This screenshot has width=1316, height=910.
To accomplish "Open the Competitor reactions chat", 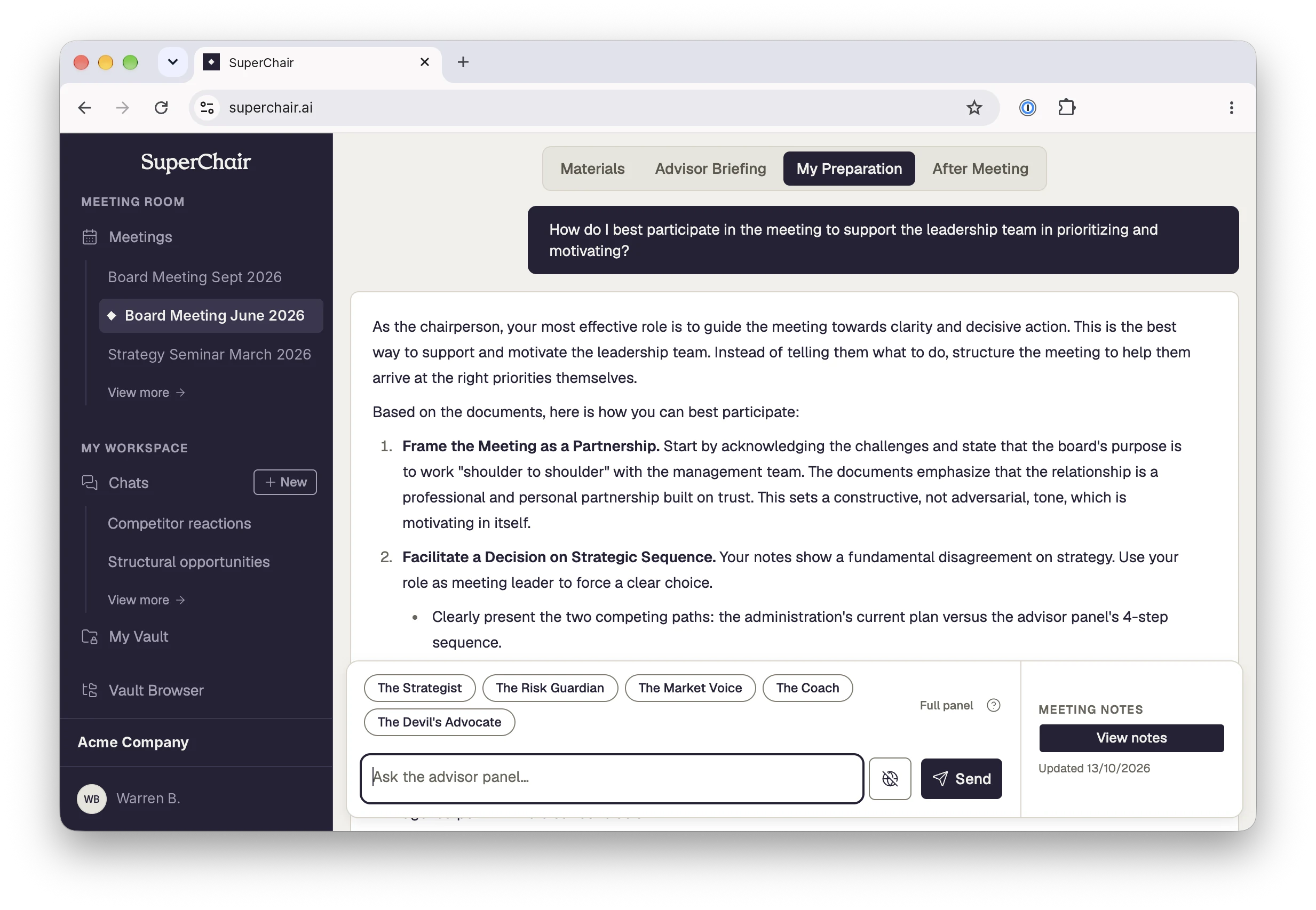I will 179,523.
